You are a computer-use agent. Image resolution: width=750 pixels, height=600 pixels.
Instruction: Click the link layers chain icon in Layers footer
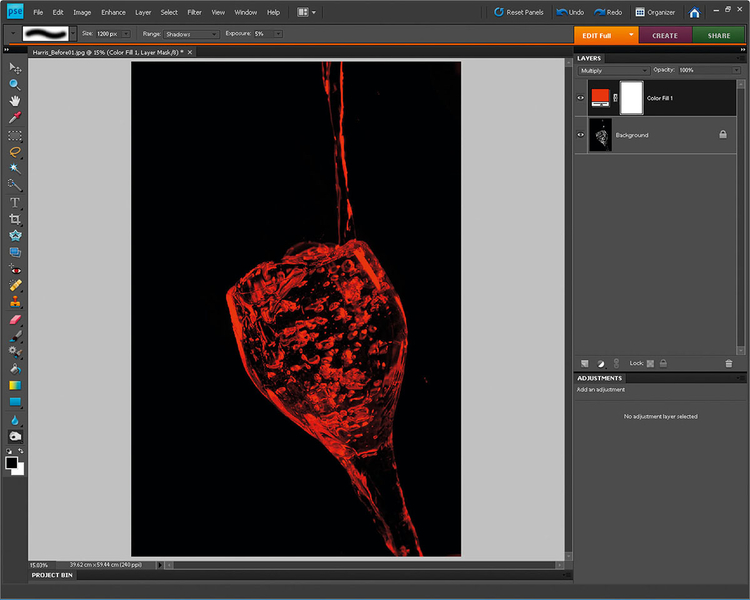point(616,364)
